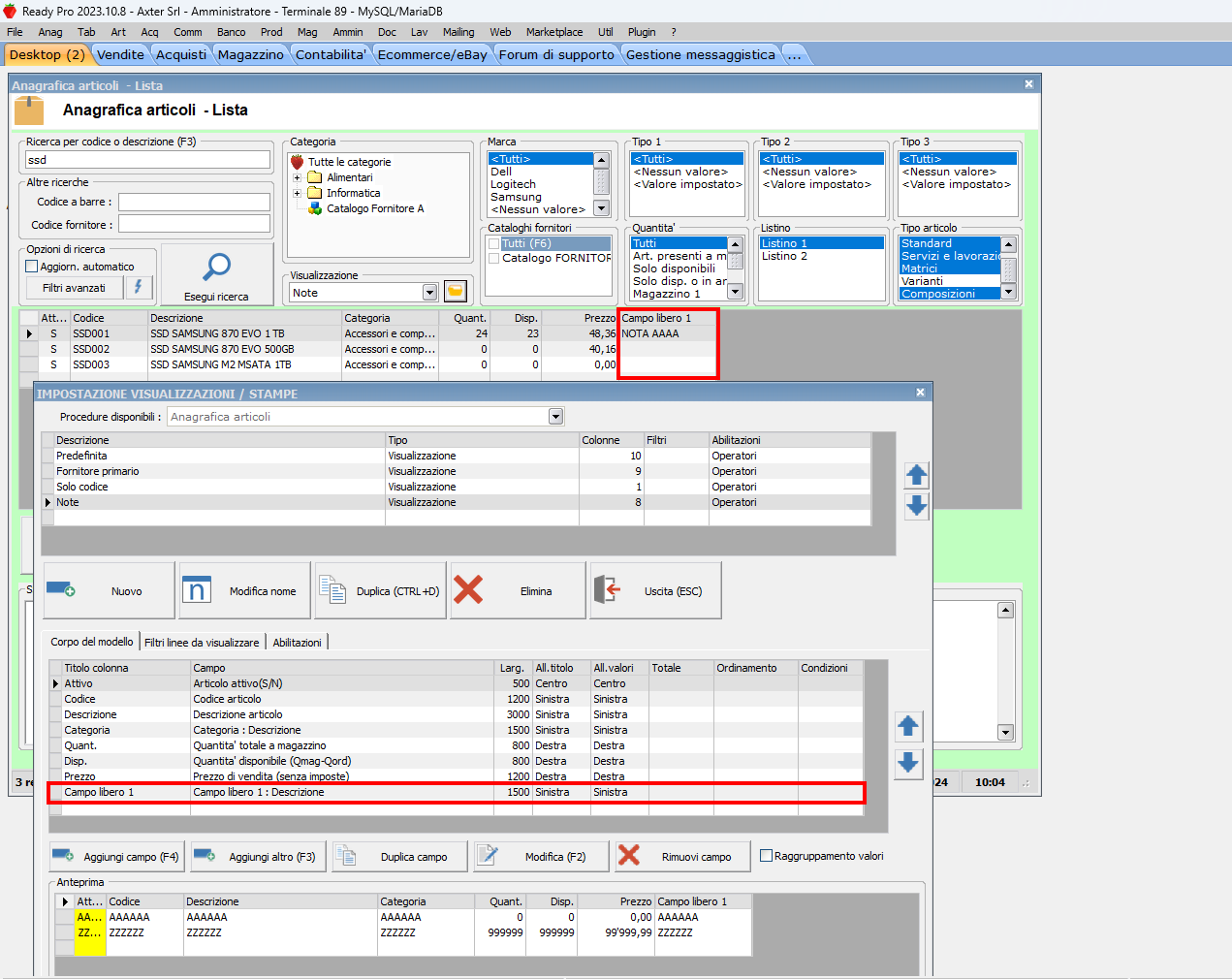This screenshot has width=1232, height=979.
Task: Toggle Aggiorn. automatico checkbox
Action: (x=31, y=267)
